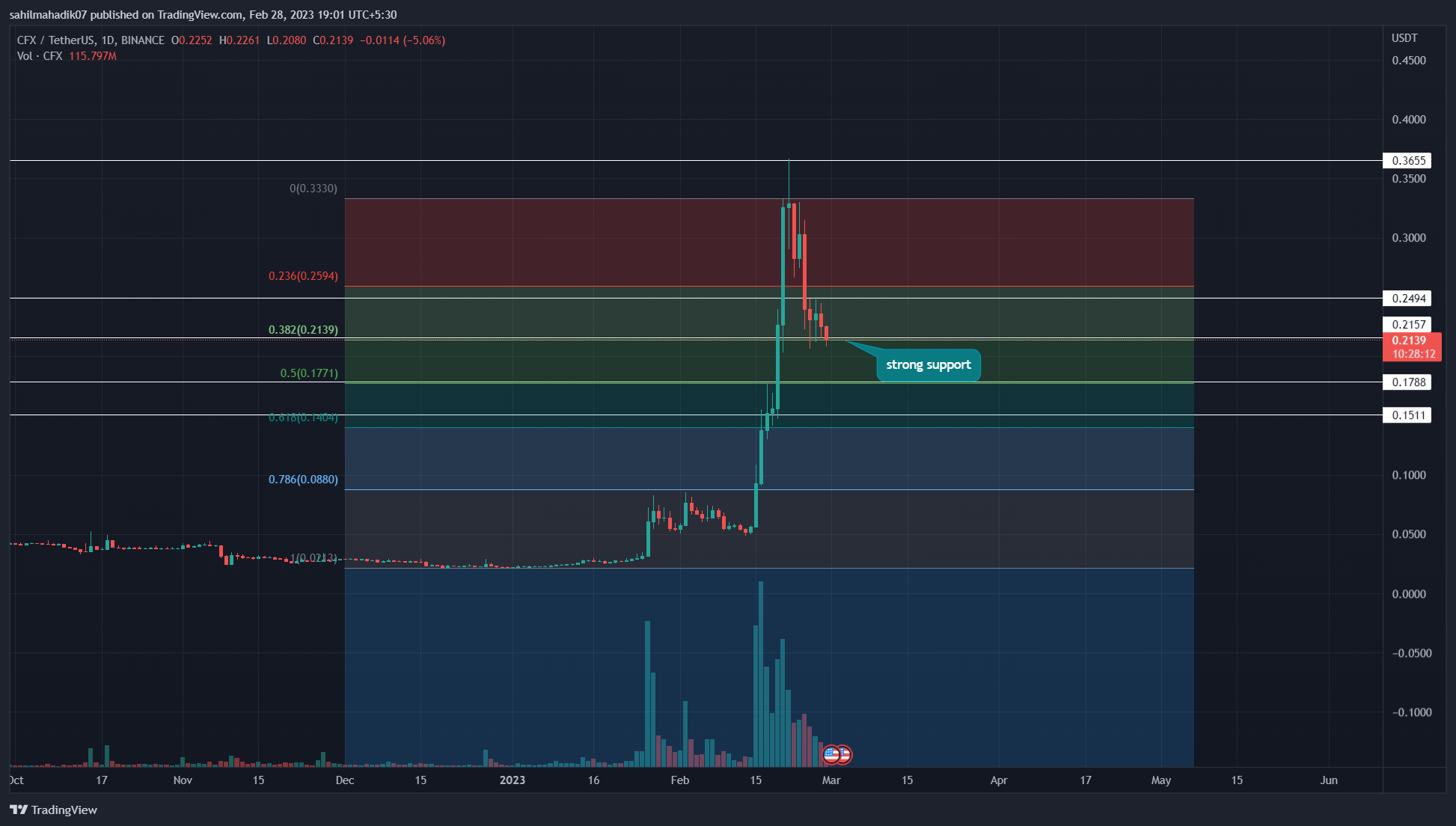Click the Dec date axis label
The height and width of the screenshot is (826, 1456).
pyautogui.click(x=345, y=780)
